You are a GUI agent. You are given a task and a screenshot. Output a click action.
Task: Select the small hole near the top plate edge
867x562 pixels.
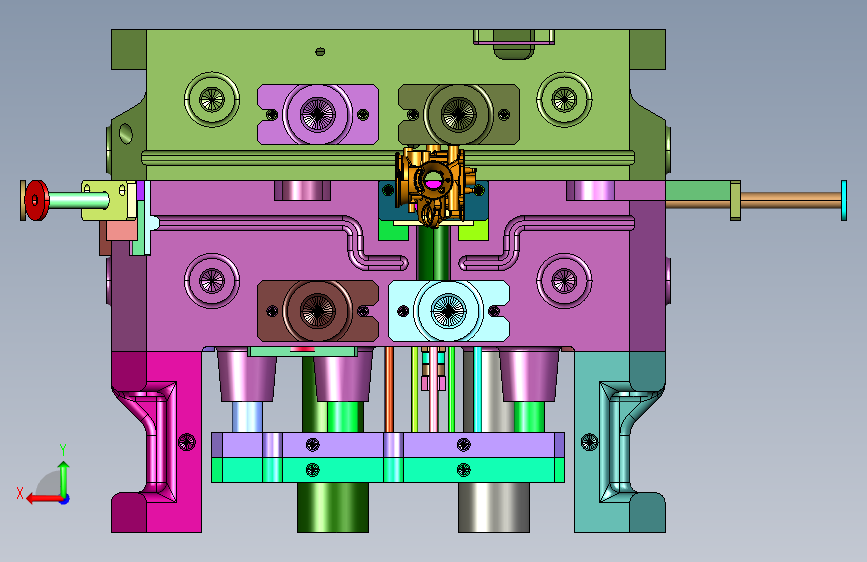click(320, 51)
